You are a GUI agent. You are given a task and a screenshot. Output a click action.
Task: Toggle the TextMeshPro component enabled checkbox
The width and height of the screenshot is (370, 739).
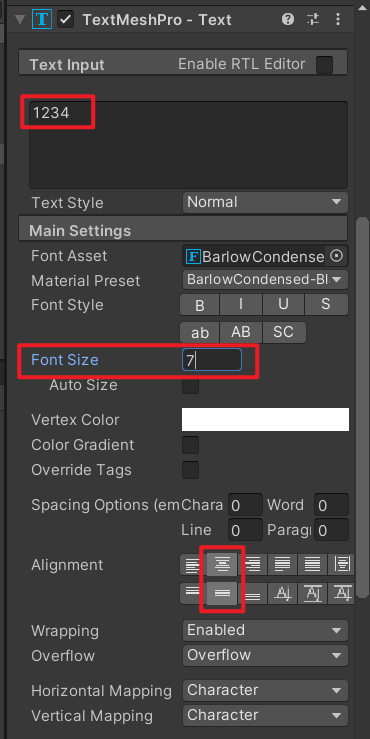coord(66,19)
